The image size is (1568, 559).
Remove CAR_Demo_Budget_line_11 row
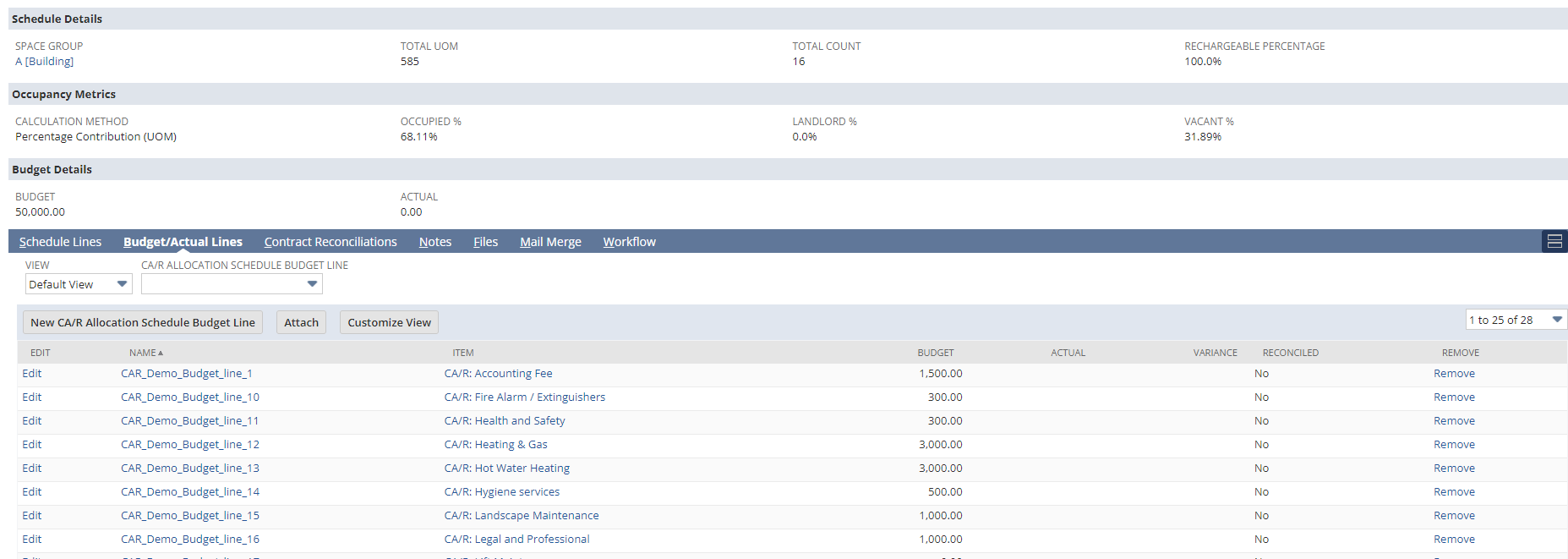[1454, 420]
